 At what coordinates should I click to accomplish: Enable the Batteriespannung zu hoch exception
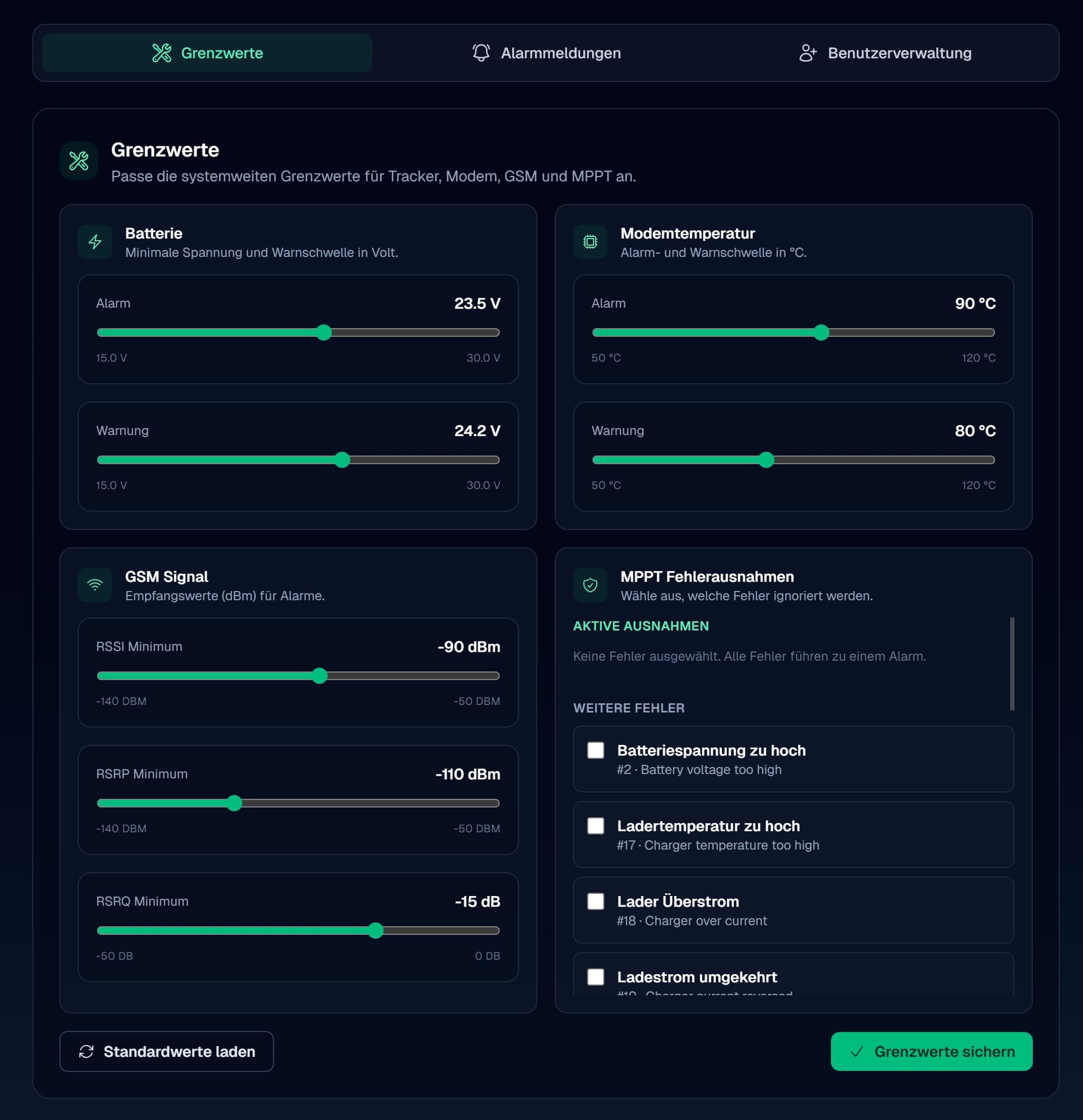tap(596, 750)
